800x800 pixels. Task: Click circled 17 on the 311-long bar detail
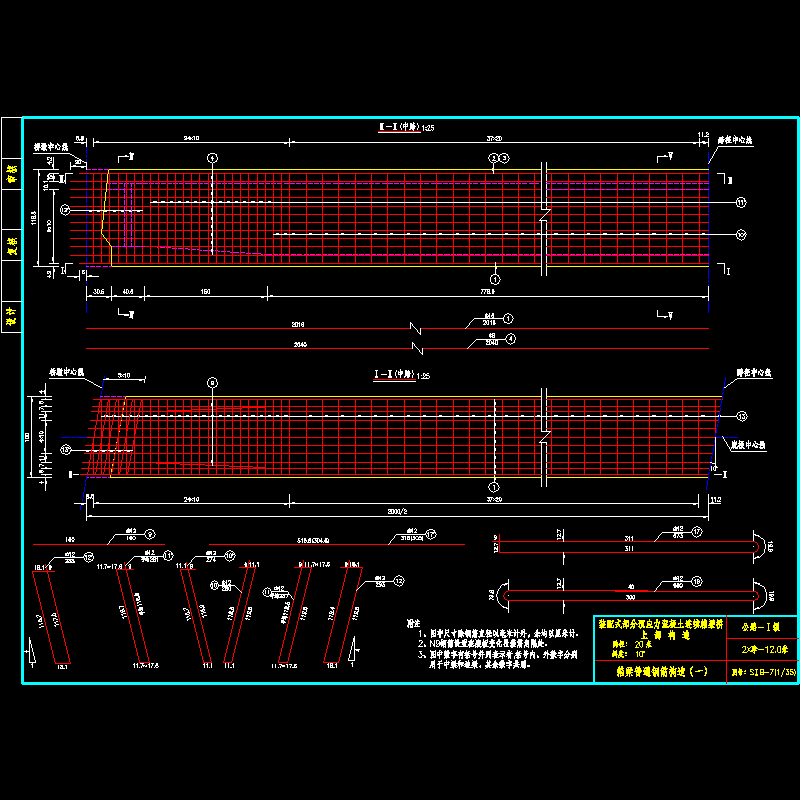point(697,532)
